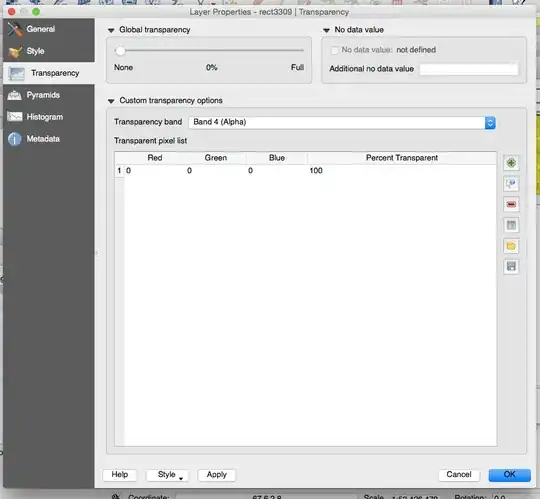The image size is (540, 499).
Task: Click the Apply button
Action: click(217, 475)
